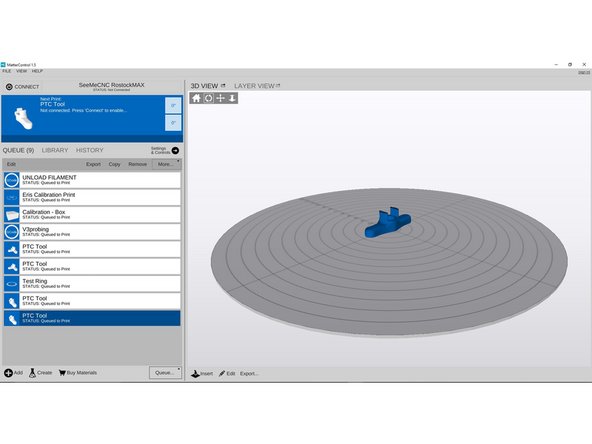Select the Test Ring queue item

coord(92,284)
